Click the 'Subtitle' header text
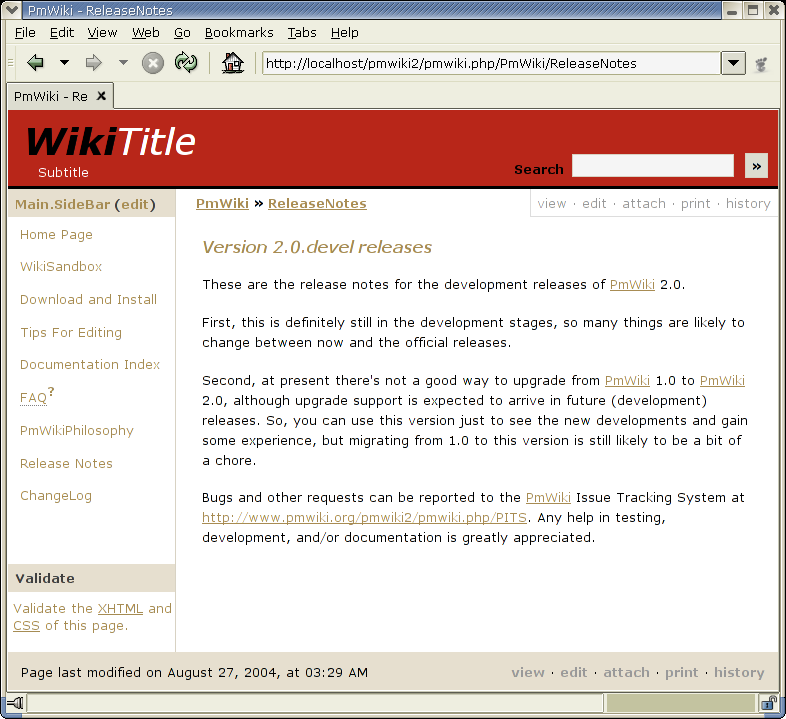The image size is (786, 719). tap(63, 172)
